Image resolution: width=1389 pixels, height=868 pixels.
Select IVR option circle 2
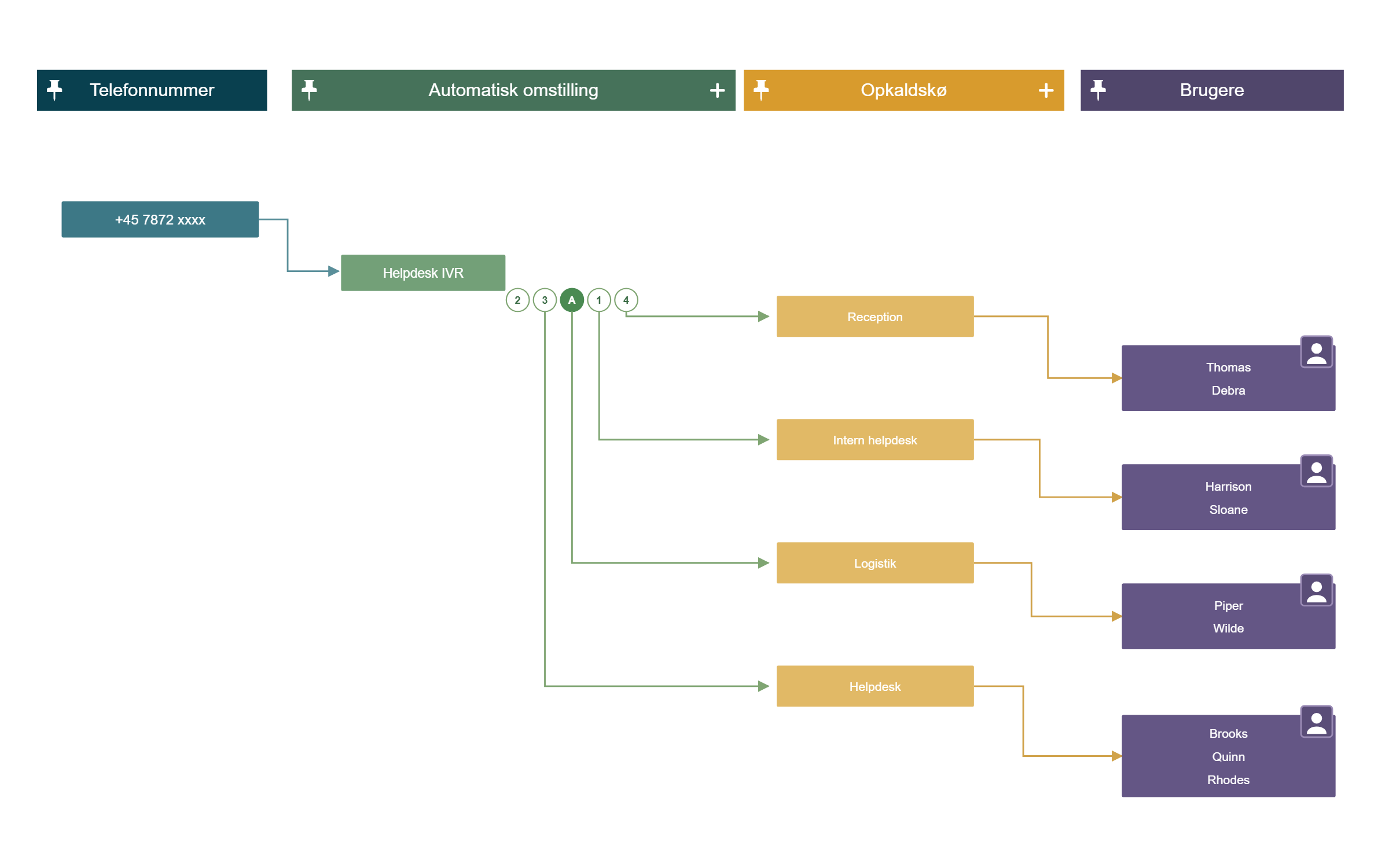tap(517, 300)
